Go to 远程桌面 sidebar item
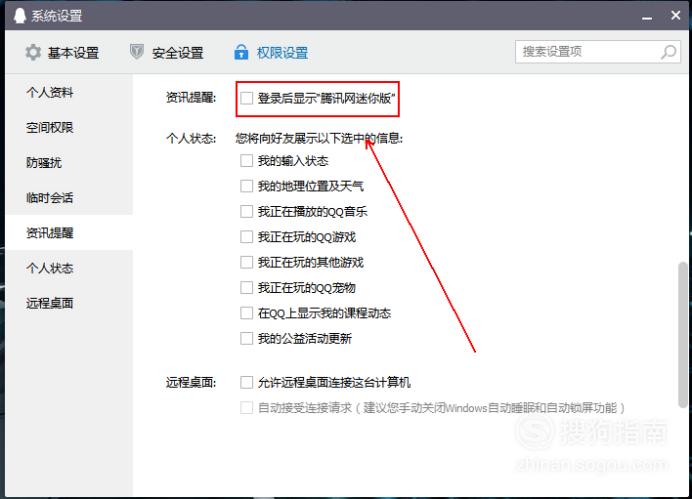692x499 pixels. (x=69, y=303)
